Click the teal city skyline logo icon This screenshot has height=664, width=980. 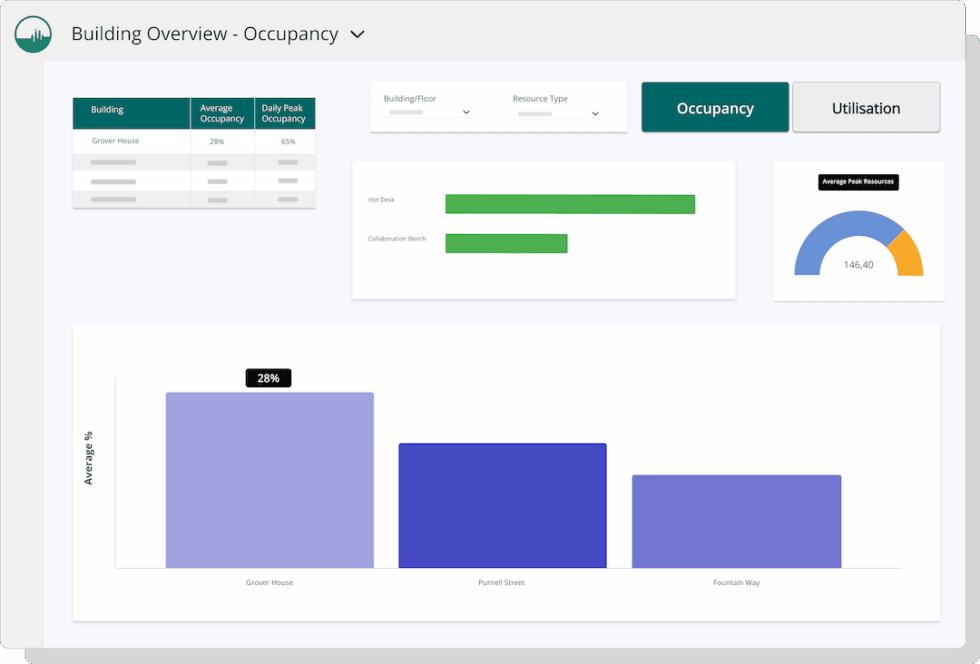(x=32, y=33)
